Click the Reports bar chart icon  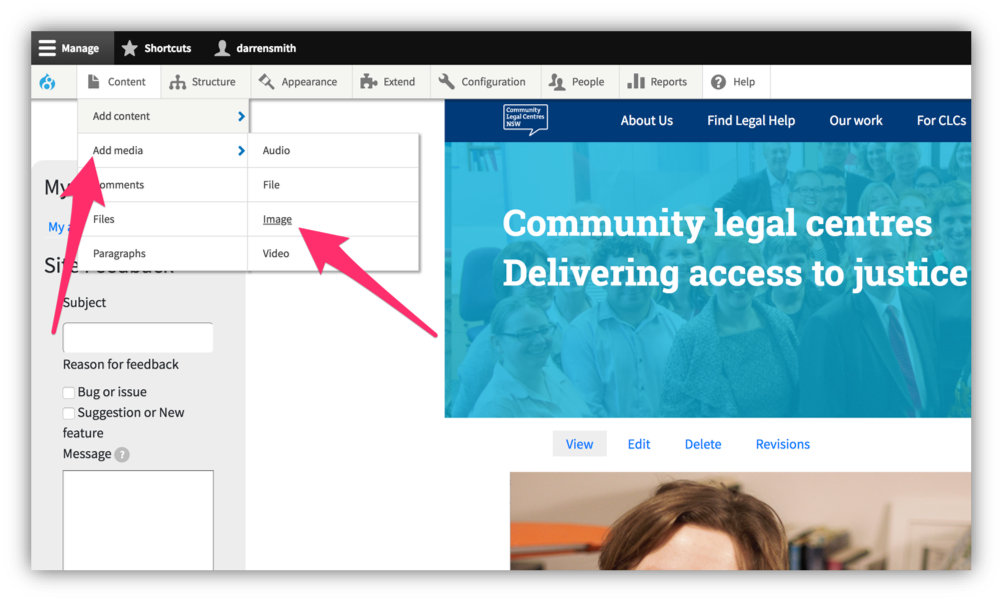click(636, 81)
